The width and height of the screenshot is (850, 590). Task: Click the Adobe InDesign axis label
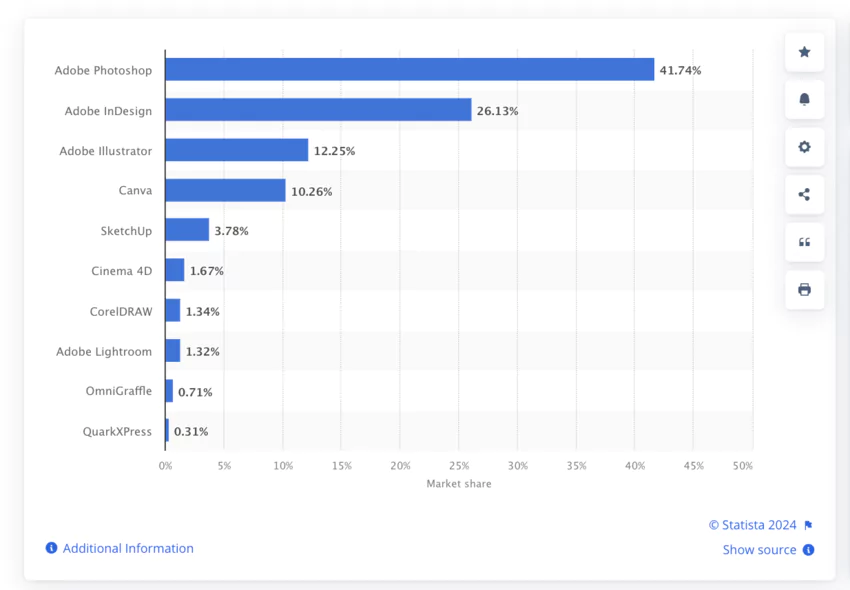click(110, 111)
